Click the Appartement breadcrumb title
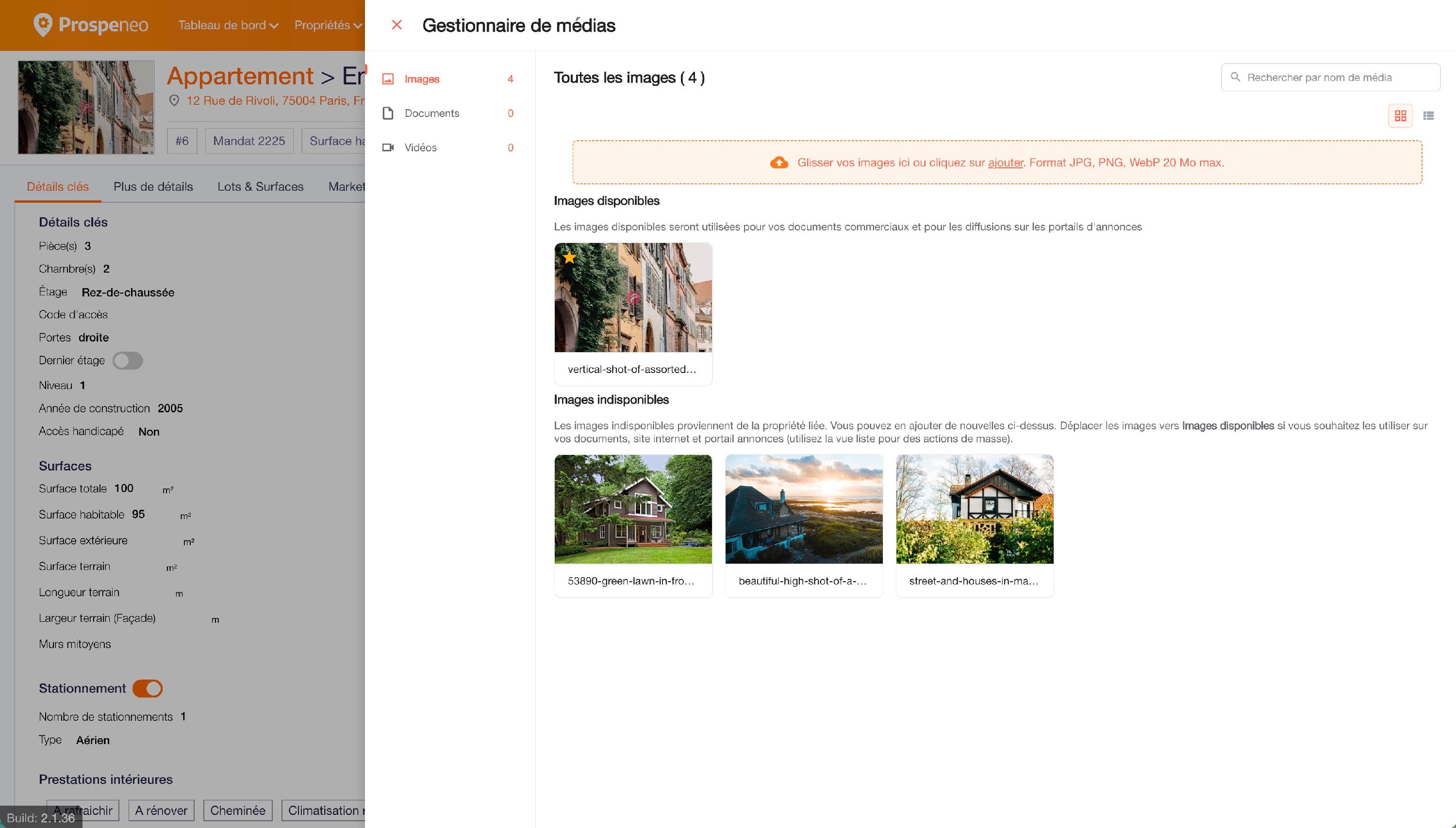This screenshot has height=828, width=1456. point(240,76)
